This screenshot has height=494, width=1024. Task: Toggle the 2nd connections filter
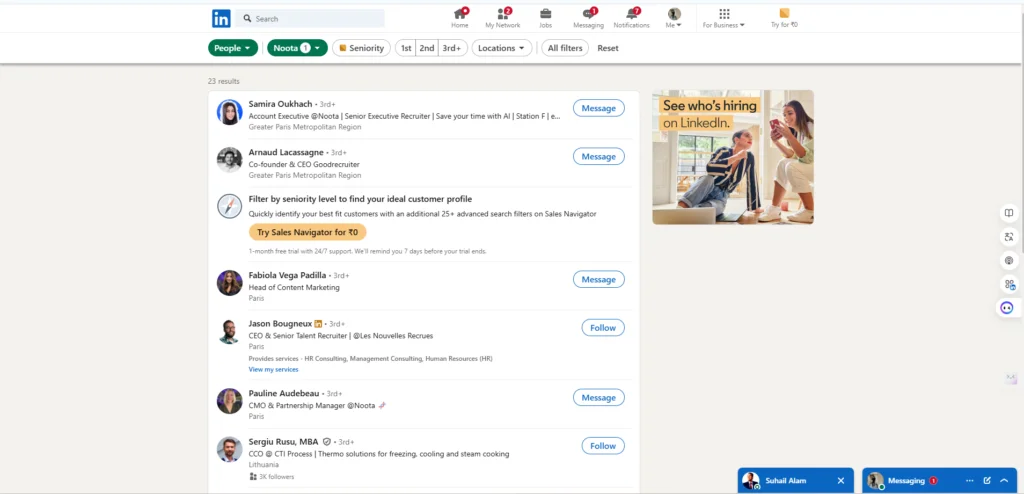pos(427,48)
